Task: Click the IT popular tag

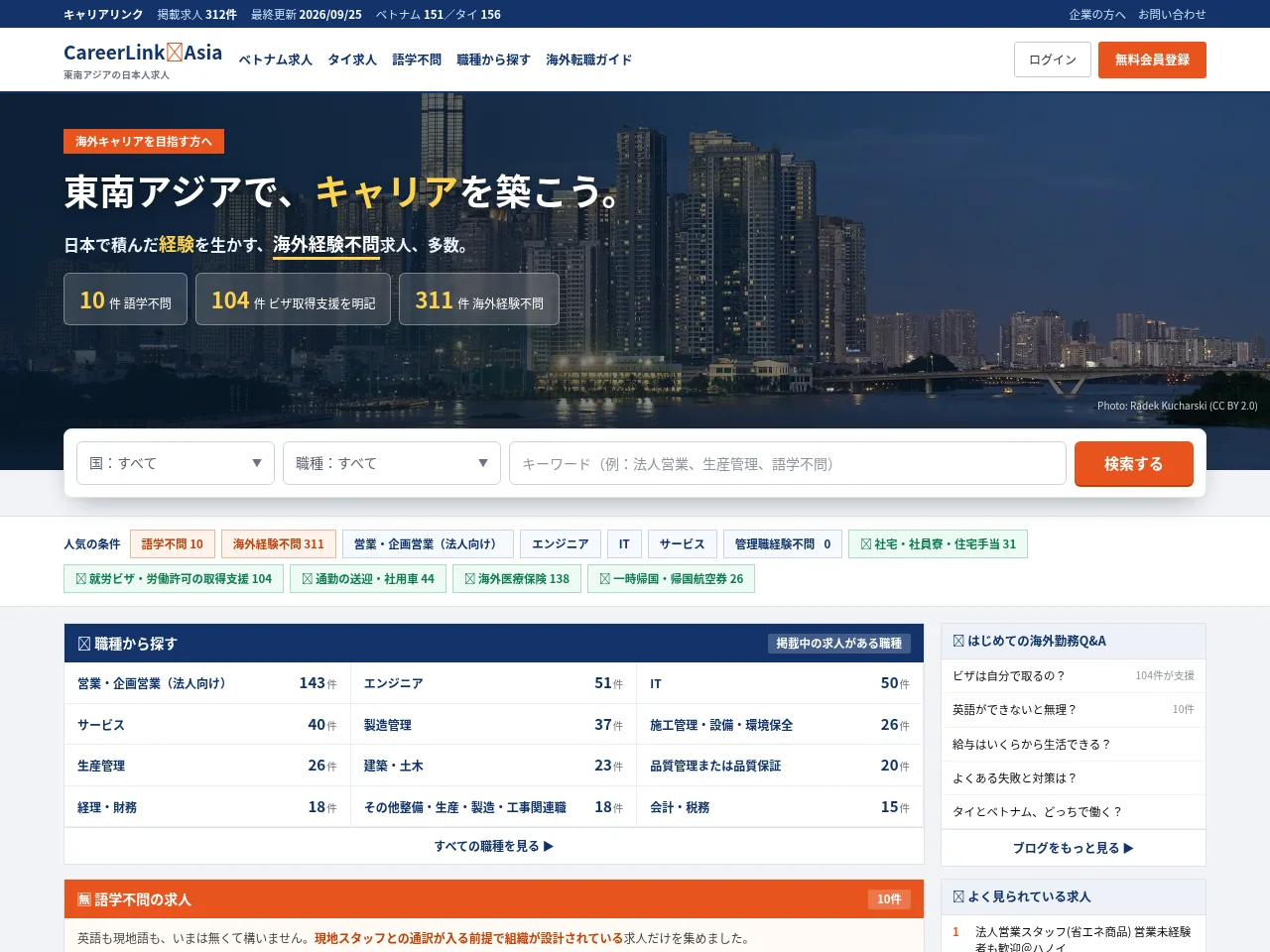Action: coord(624,543)
